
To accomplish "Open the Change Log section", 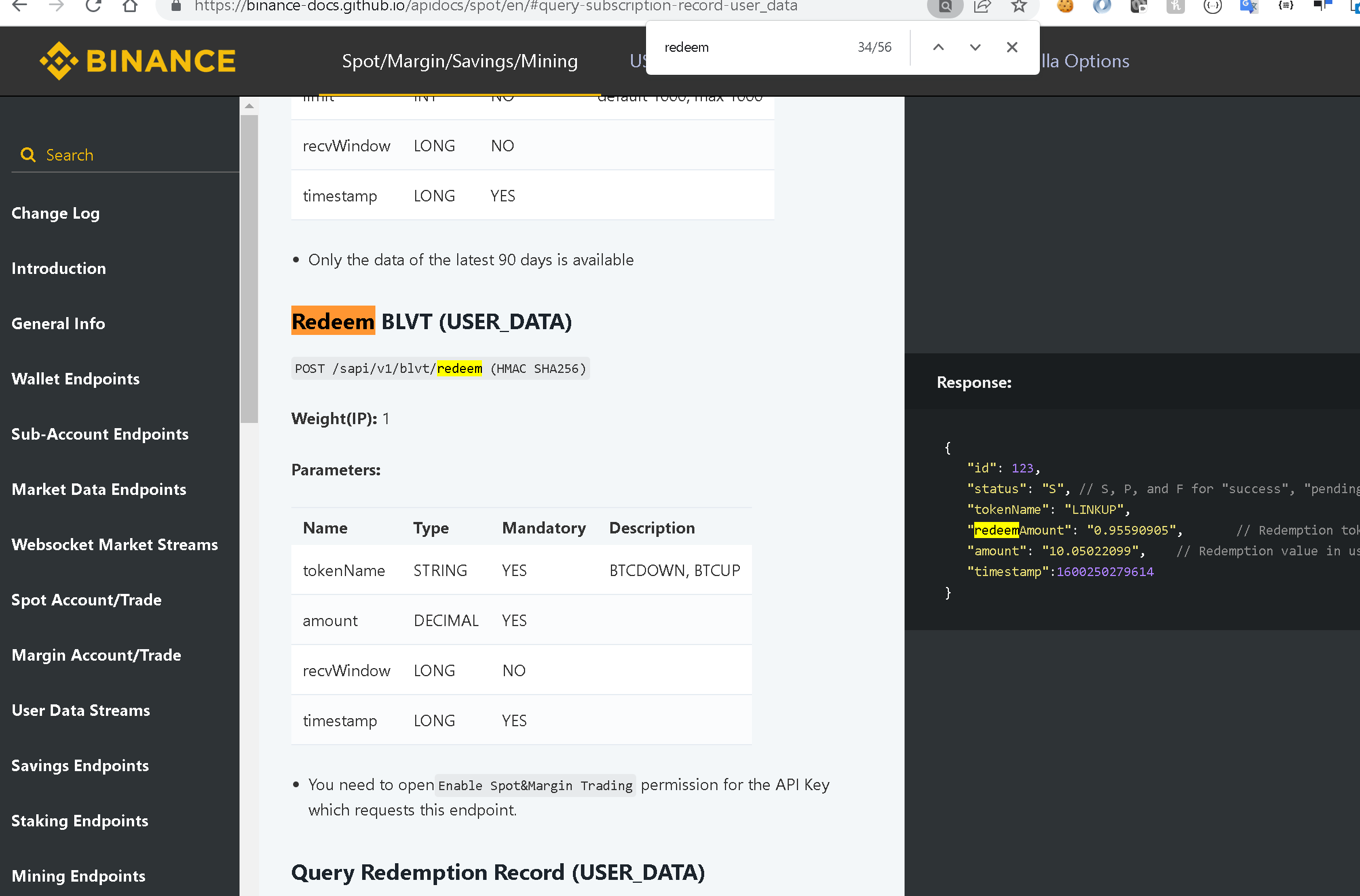I will coord(55,213).
